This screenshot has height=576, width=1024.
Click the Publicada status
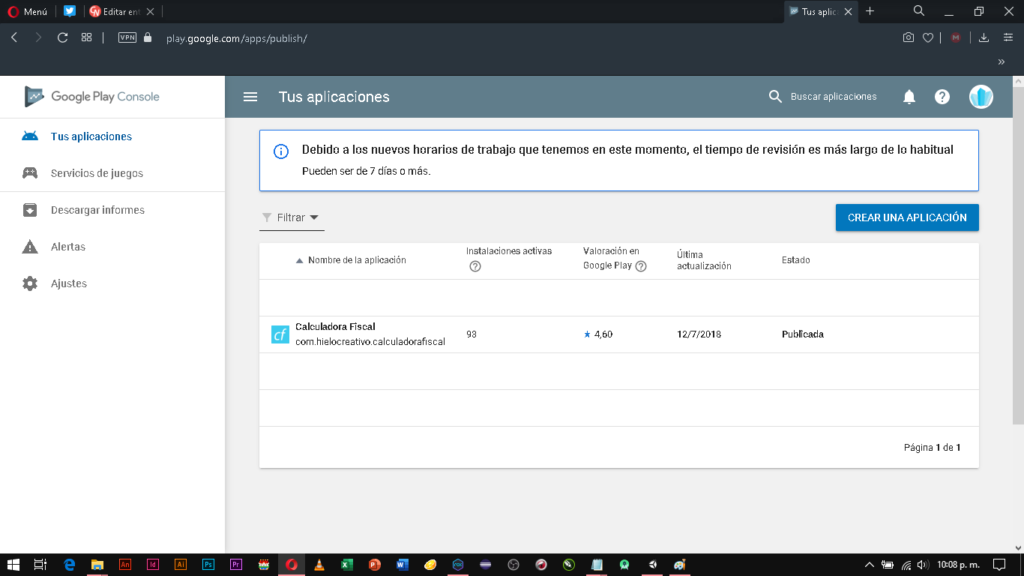(x=803, y=334)
